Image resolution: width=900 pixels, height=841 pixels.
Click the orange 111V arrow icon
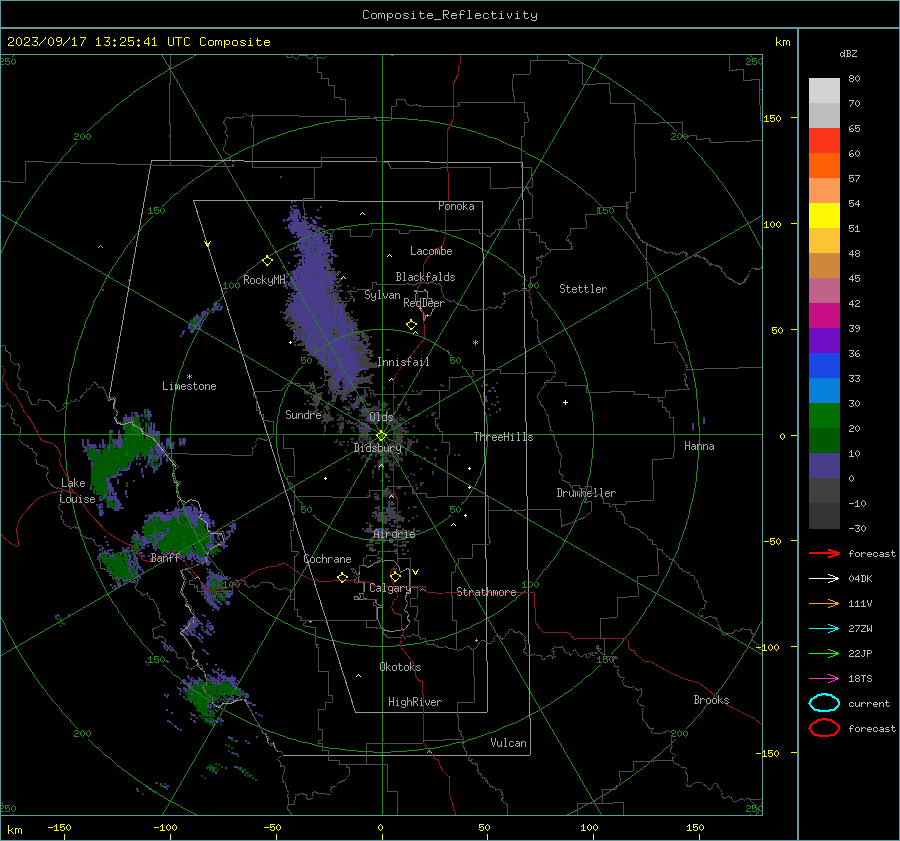point(824,603)
